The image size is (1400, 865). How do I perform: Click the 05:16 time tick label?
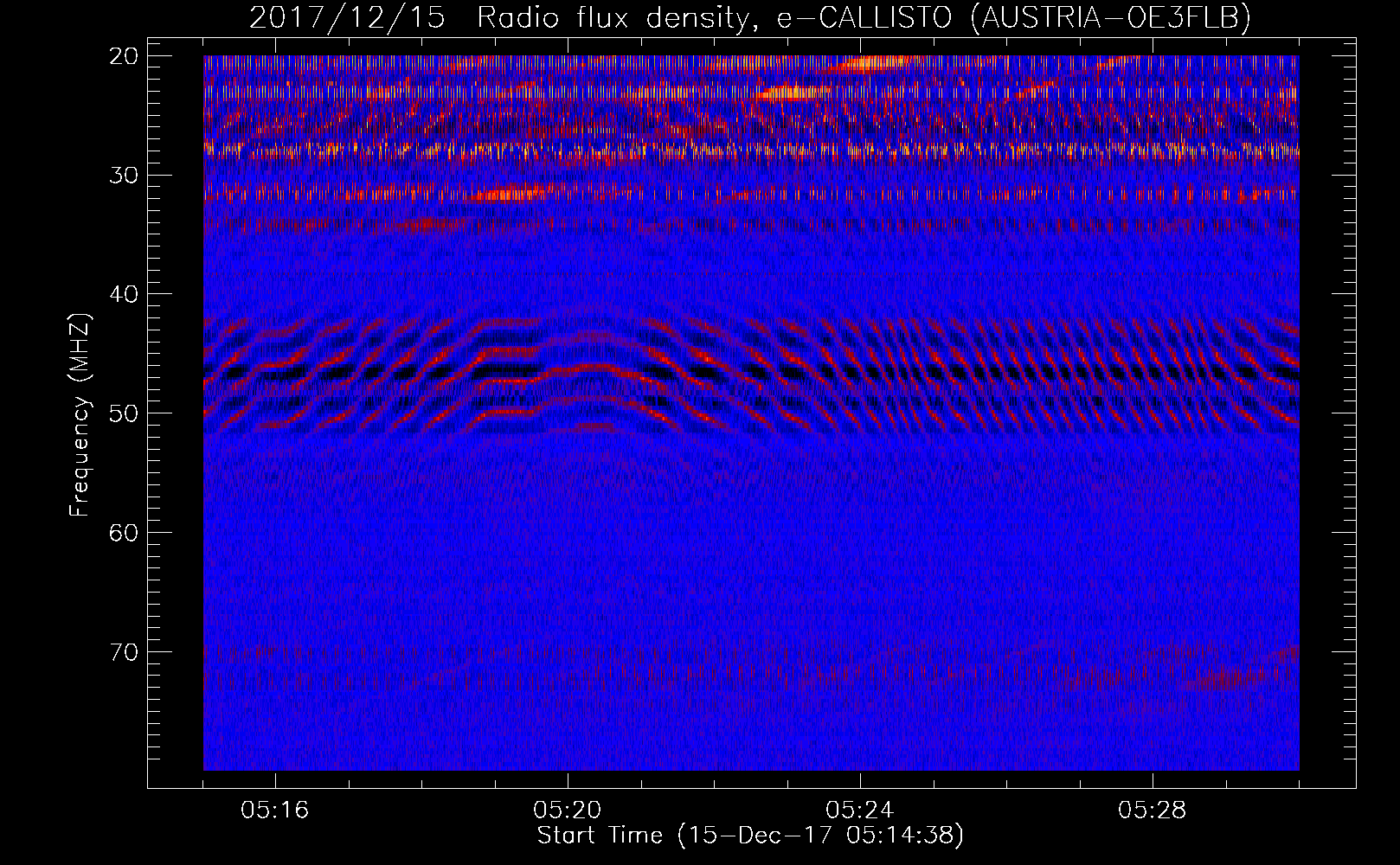[275, 811]
